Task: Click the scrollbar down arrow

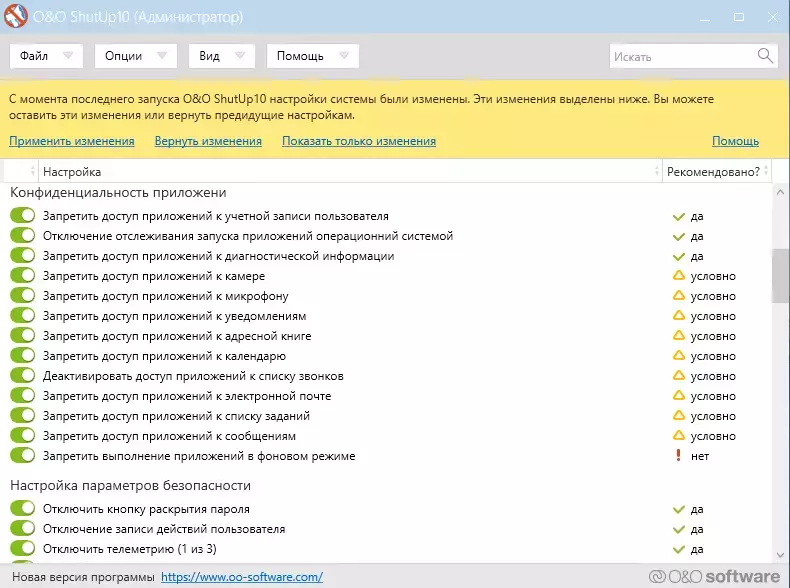Action: pos(780,555)
